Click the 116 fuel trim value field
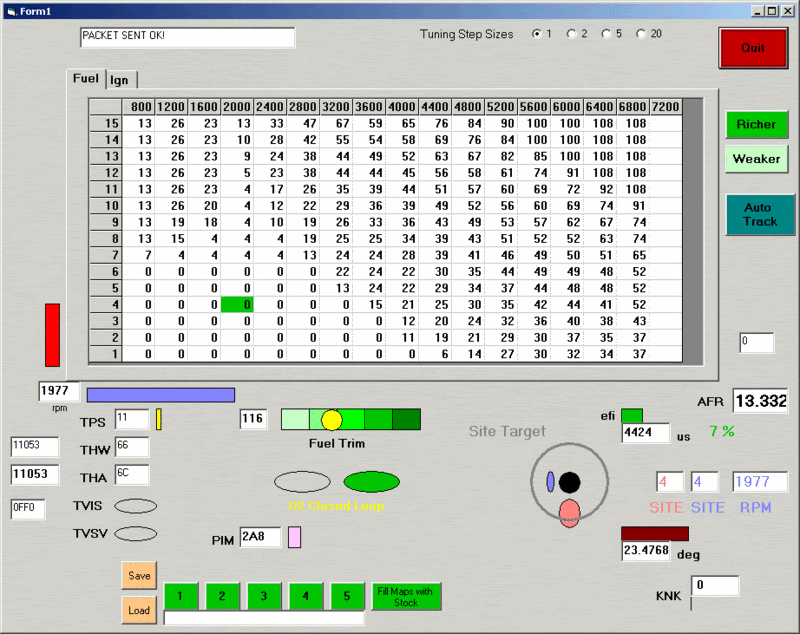The height and width of the screenshot is (634, 800). pyautogui.click(x=254, y=419)
